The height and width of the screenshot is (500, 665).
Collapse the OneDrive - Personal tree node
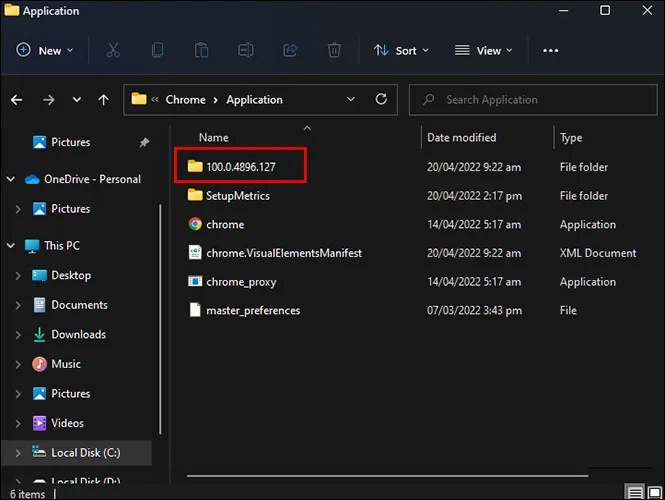point(11,179)
